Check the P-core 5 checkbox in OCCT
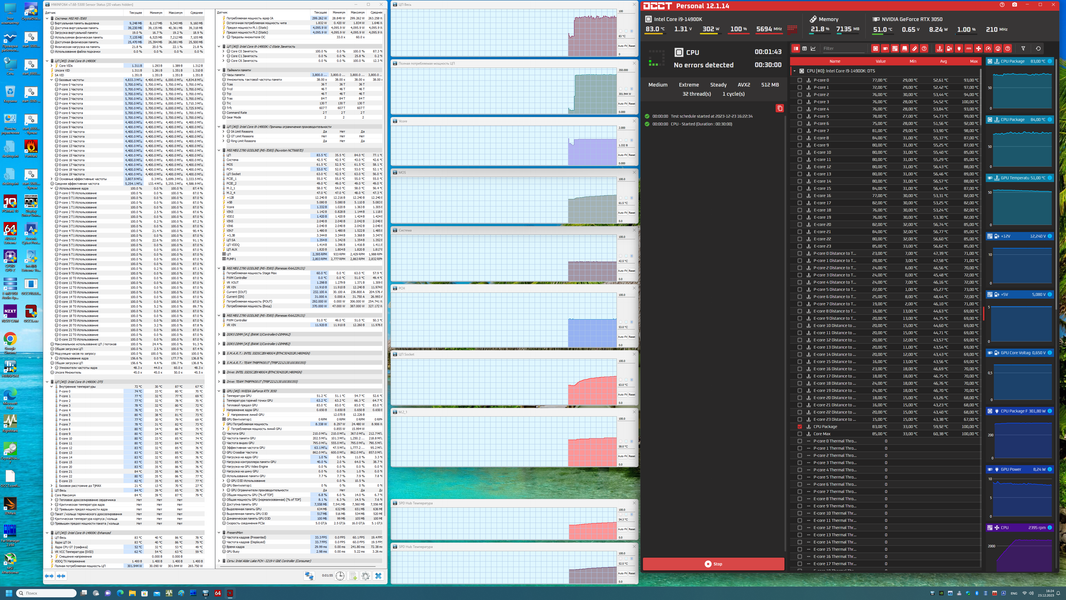 tap(800, 116)
